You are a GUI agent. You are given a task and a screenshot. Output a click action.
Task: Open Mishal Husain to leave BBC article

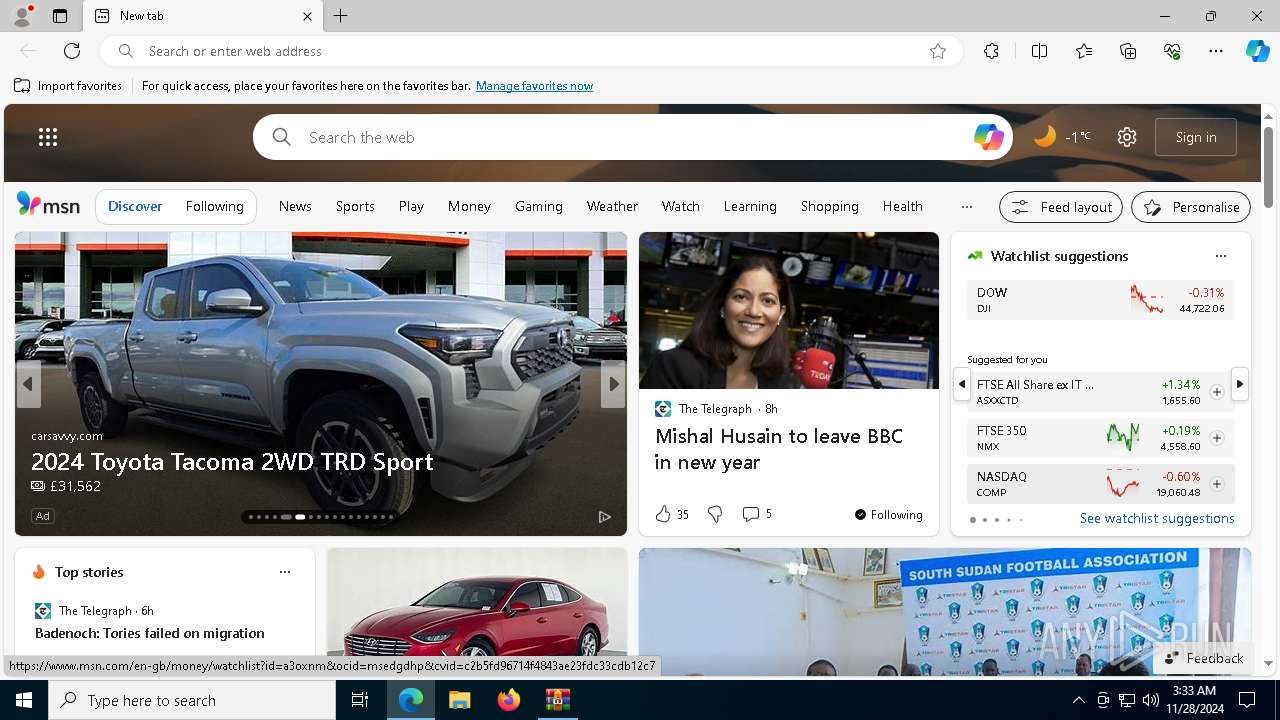[x=779, y=449]
